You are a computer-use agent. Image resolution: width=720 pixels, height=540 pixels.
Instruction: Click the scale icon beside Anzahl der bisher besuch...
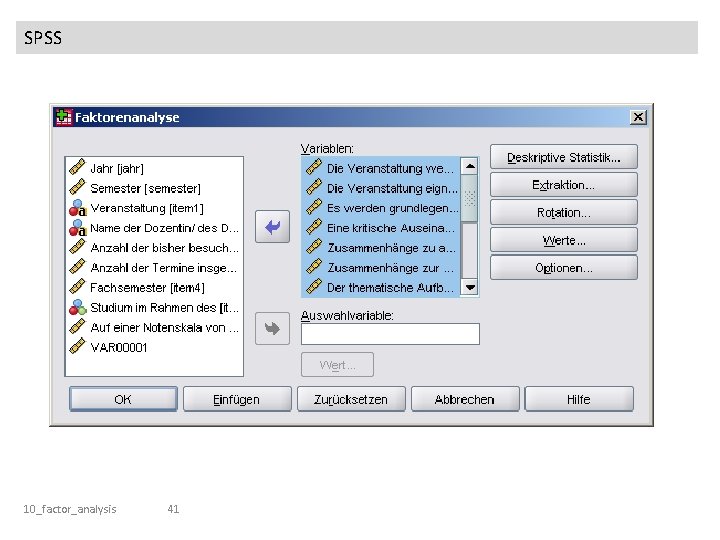tap(77, 247)
